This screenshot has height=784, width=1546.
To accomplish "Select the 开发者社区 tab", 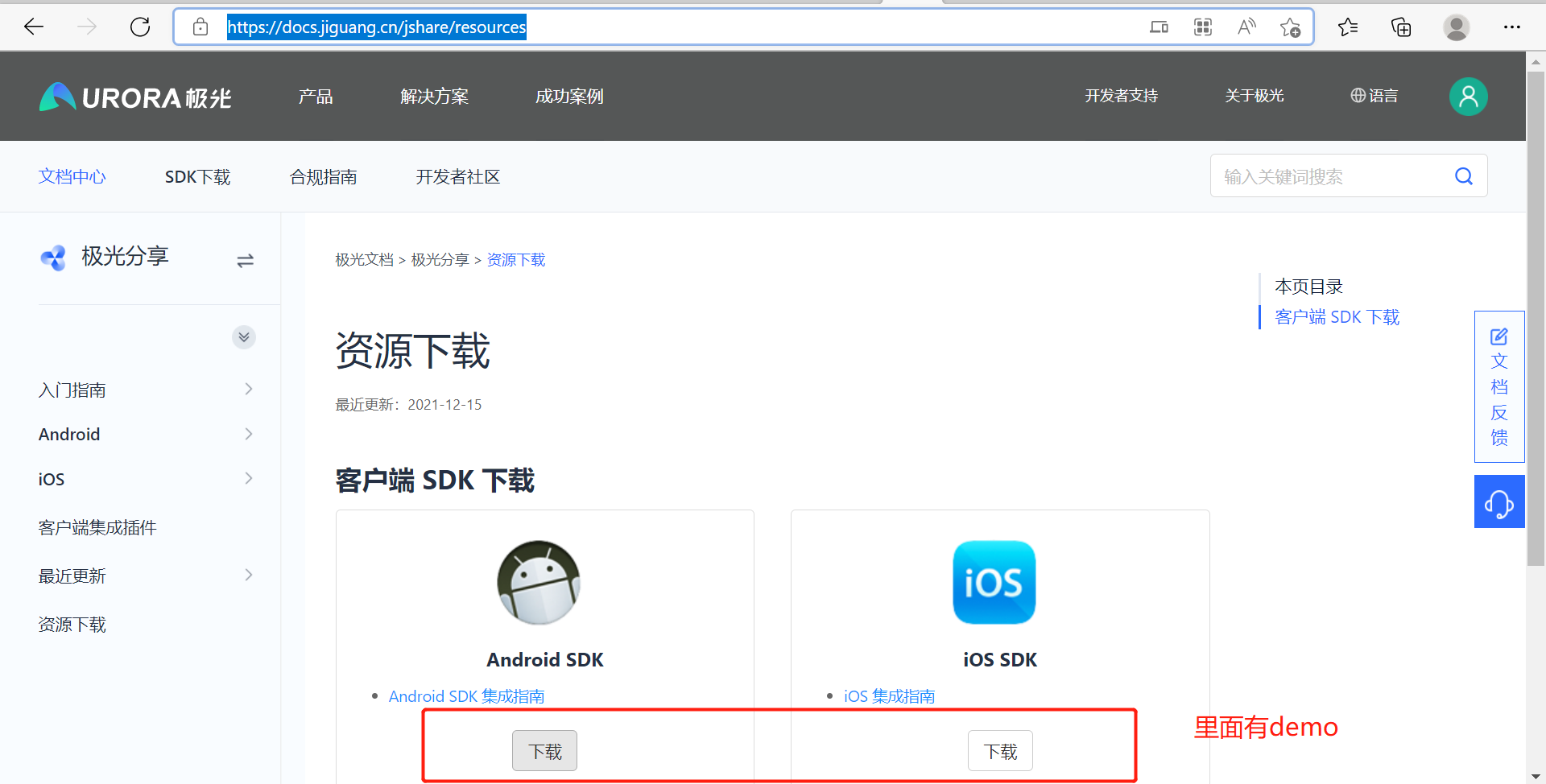I will tap(458, 176).
